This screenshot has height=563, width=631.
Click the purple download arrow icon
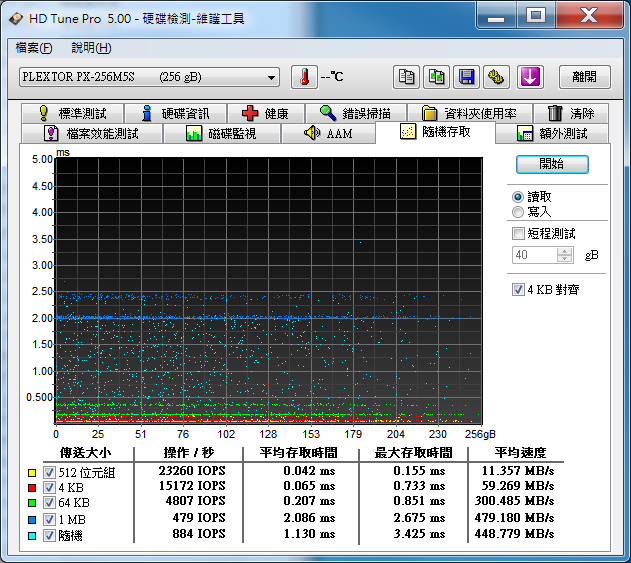tap(530, 77)
